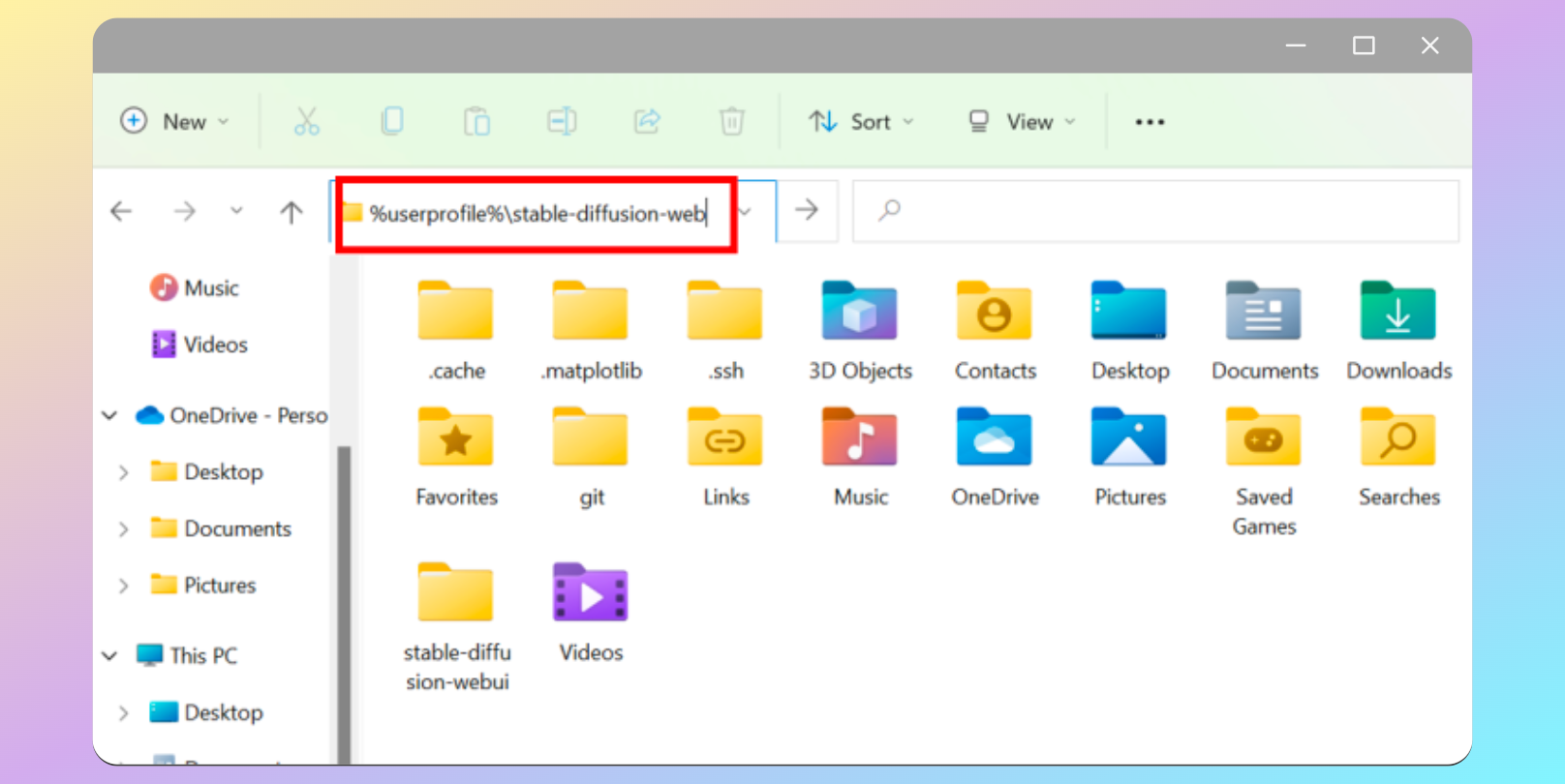Minimize the File Explorer window
Viewport: 1565px width, 784px height.
(x=1296, y=45)
